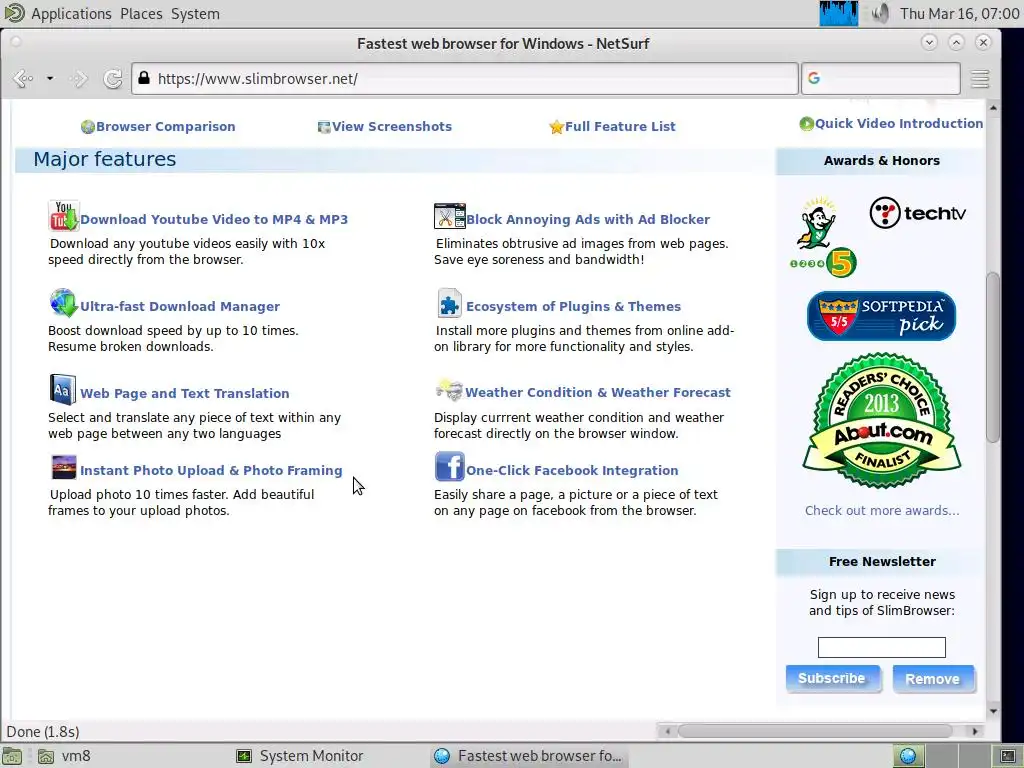
Task: Click the padlock security icon in the URL bar
Action: [x=144, y=78]
